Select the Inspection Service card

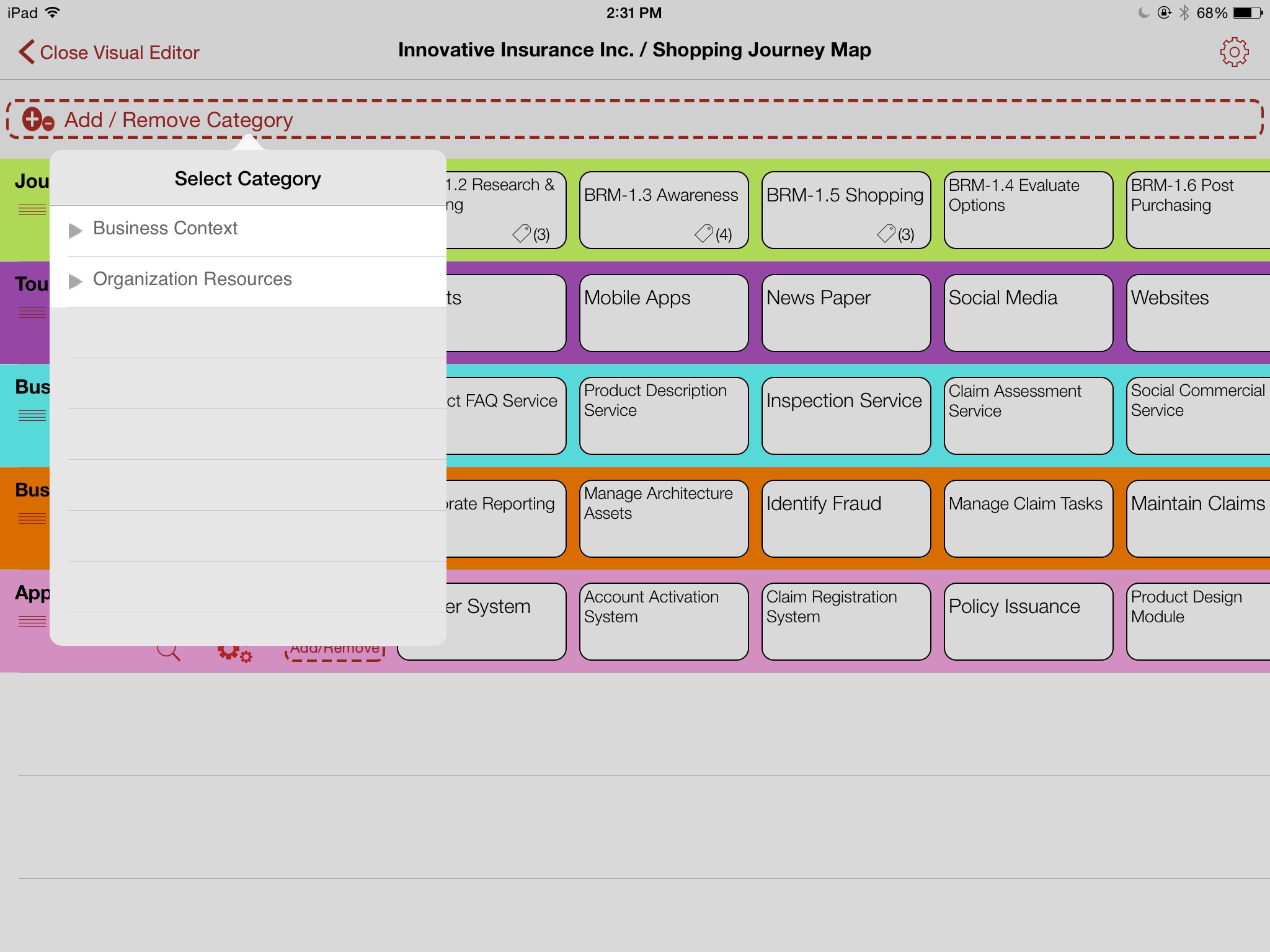[x=846, y=416]
